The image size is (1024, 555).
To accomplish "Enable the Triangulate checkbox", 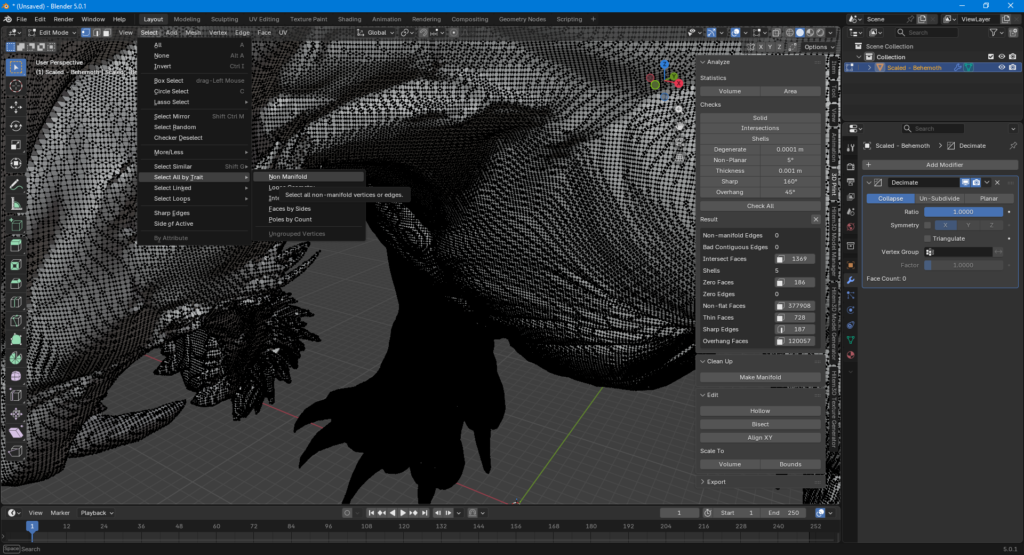I will coord(928,238).
